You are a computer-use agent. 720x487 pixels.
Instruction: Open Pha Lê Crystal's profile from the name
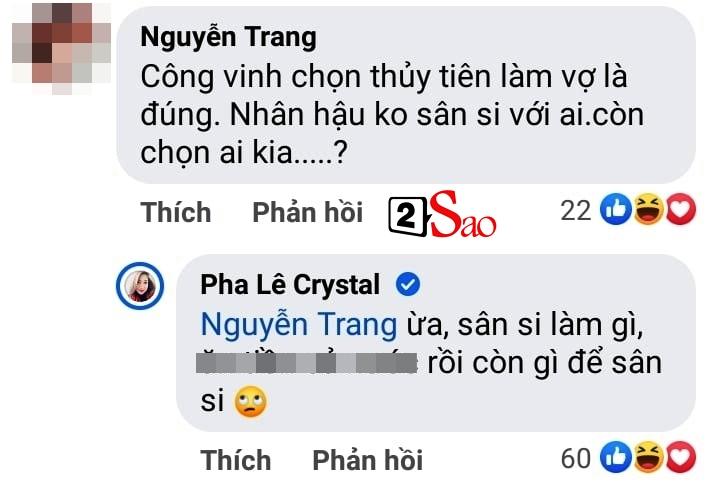[290, 285]
